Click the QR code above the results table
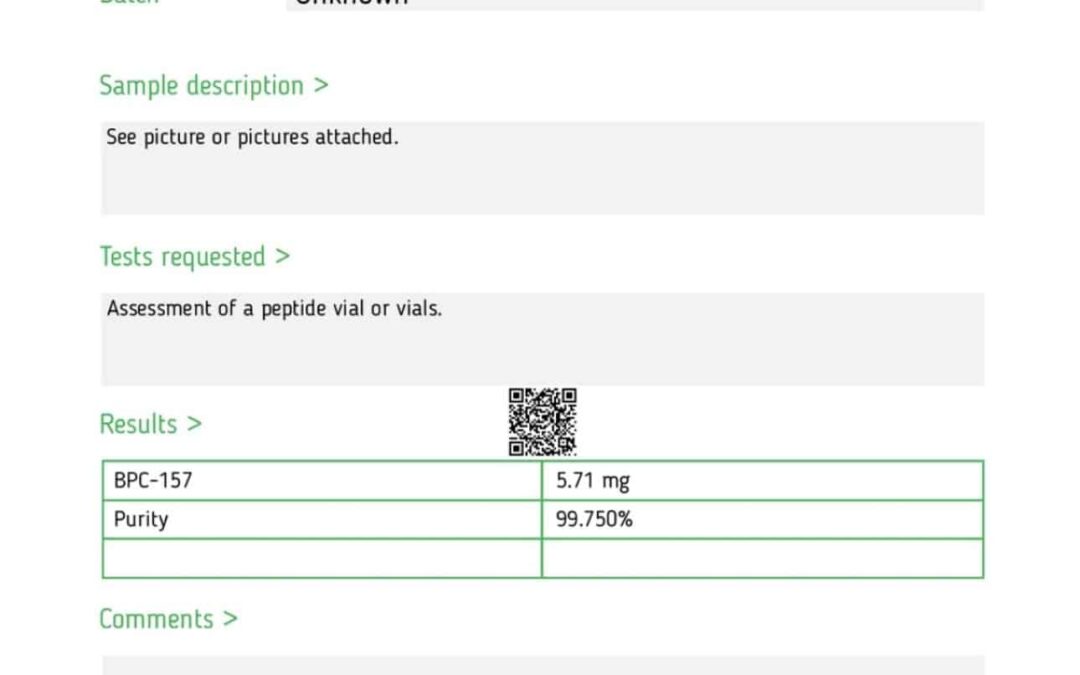Viewport: 1080px width, 675px height. (543, 422)
